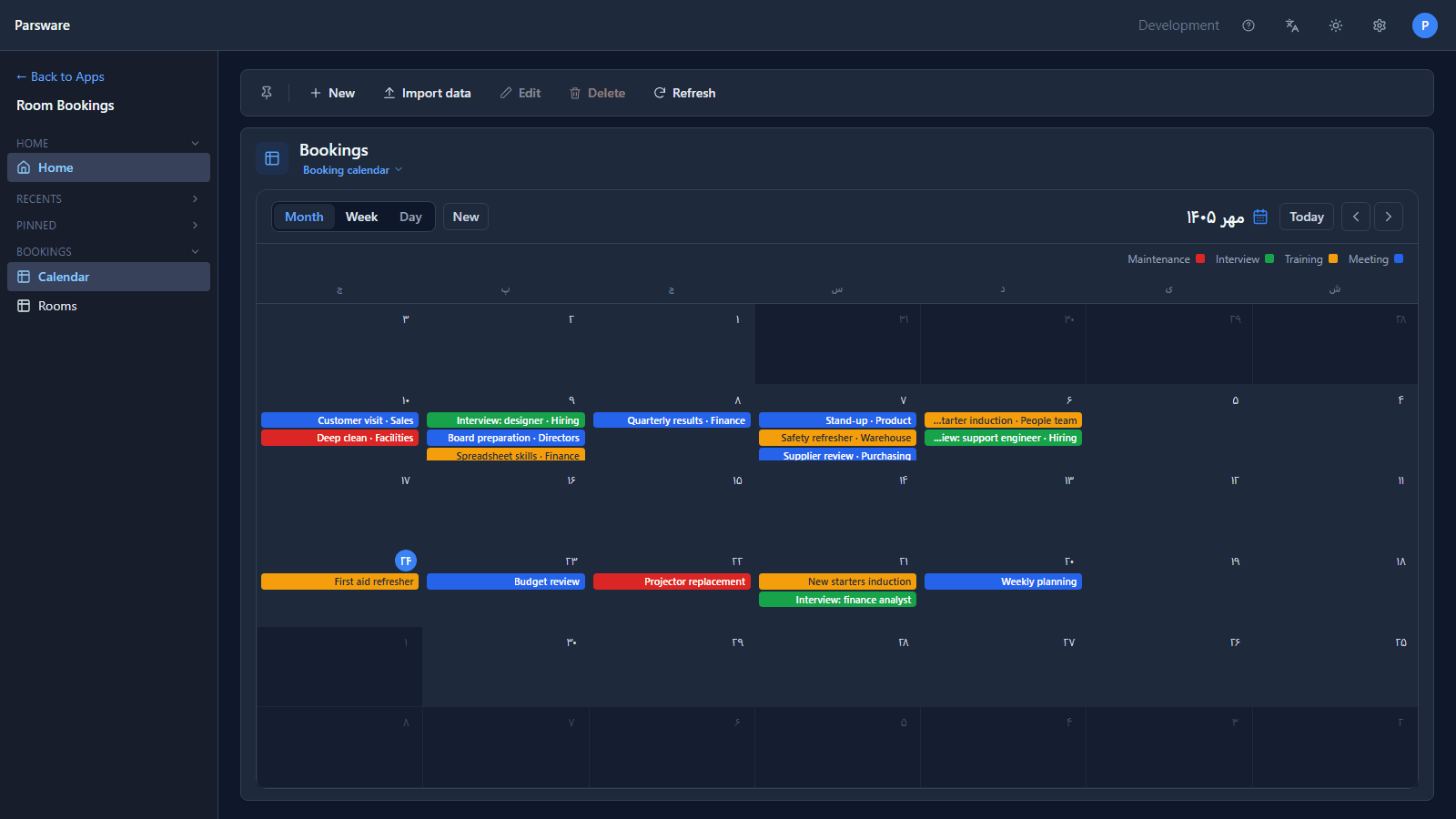Image resolution: width=1456 pixels, height=819 pixels.
Task: Click the Bookings table icon
Action: pos(272,158)
